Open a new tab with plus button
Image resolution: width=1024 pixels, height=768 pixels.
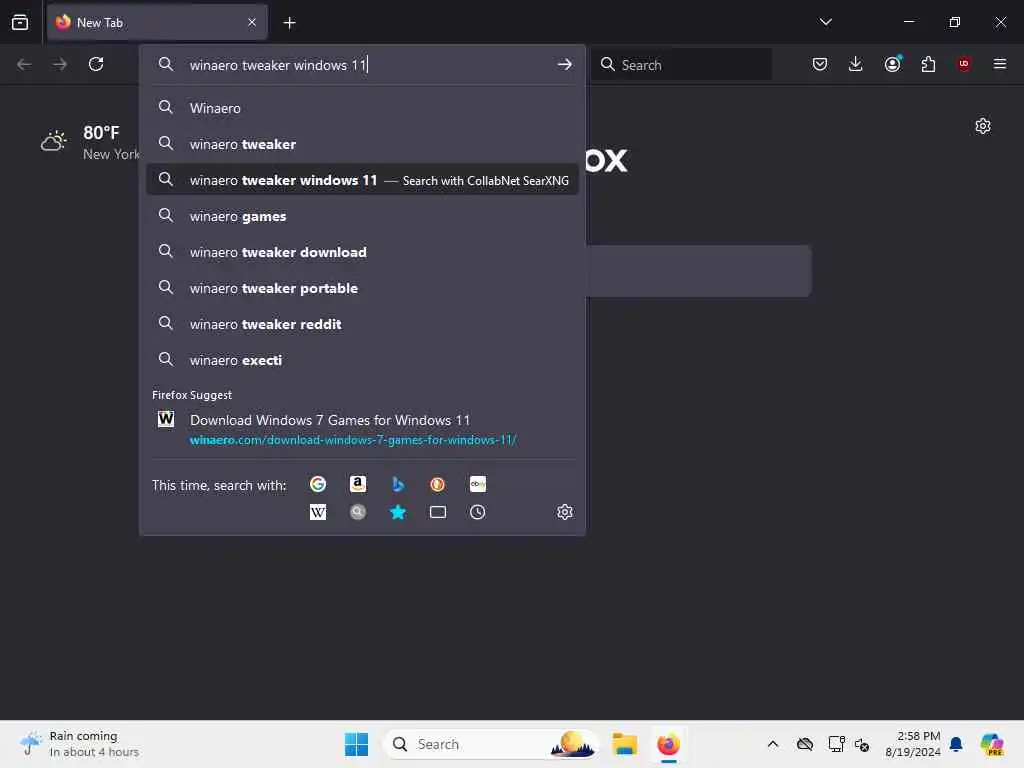[289, 23]
